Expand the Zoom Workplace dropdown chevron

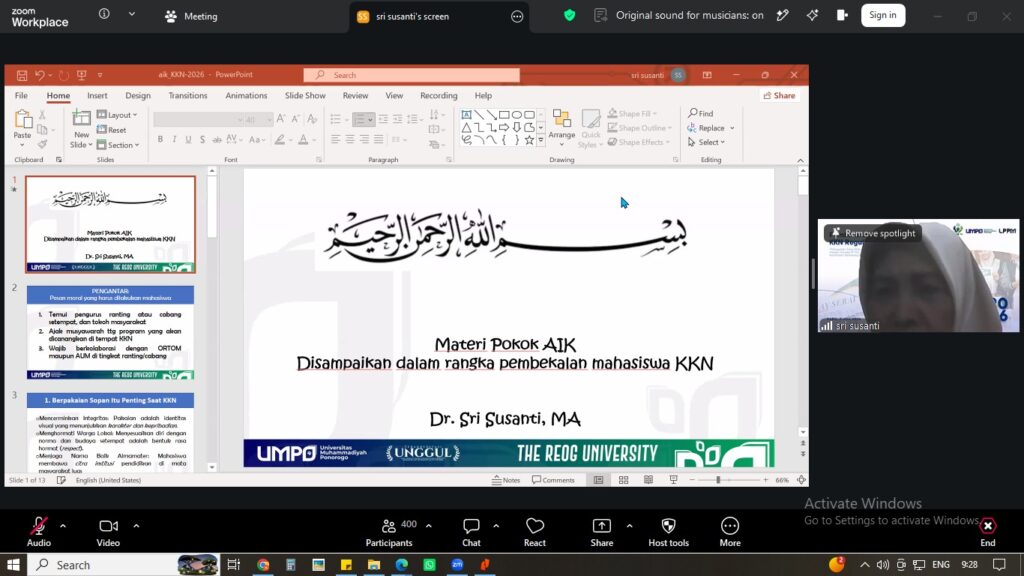tap(132, 14)
